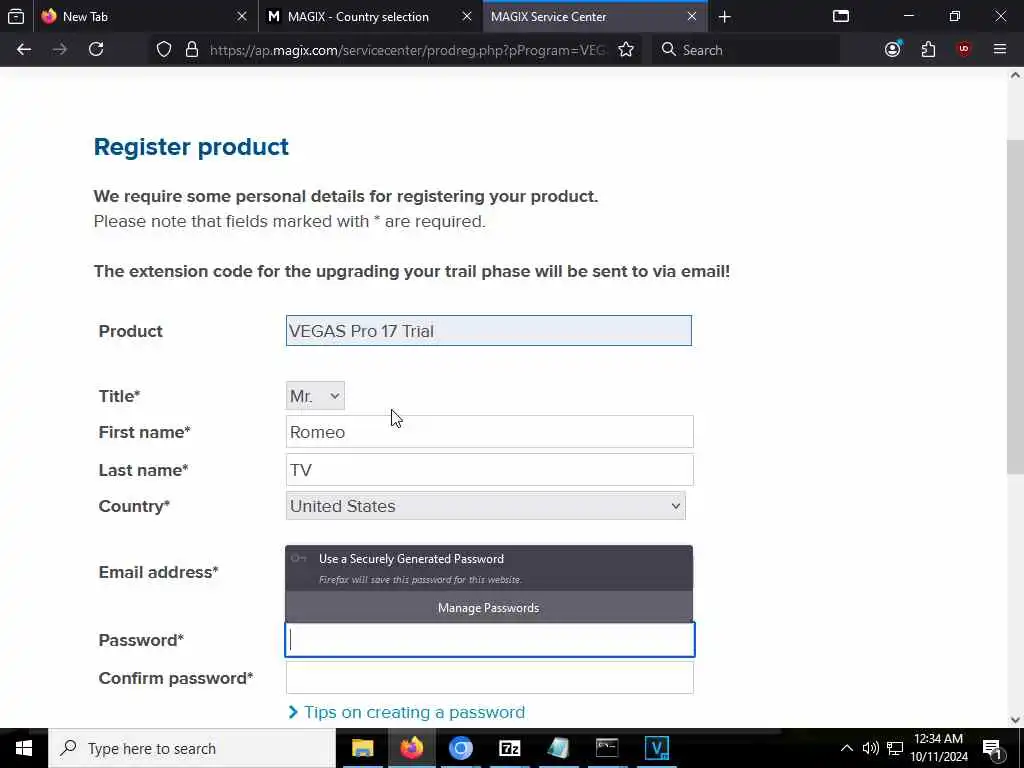Open the blue-ring browser taskbar icon
Viewport: 1024px width, 768px height.
coord(460,748)
